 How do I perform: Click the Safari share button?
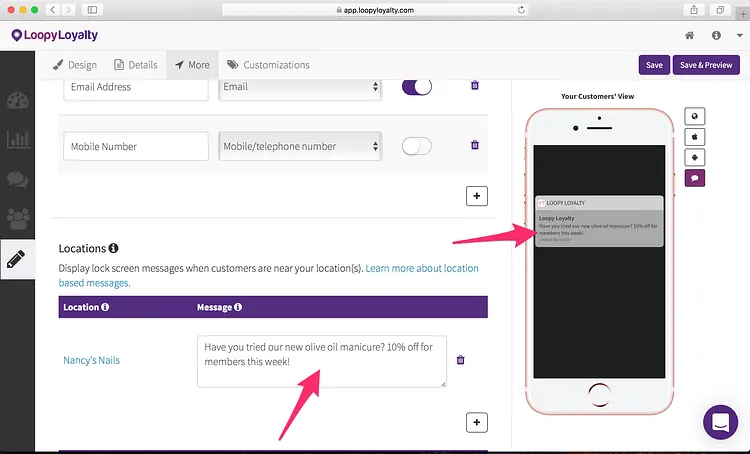(694, 10)
